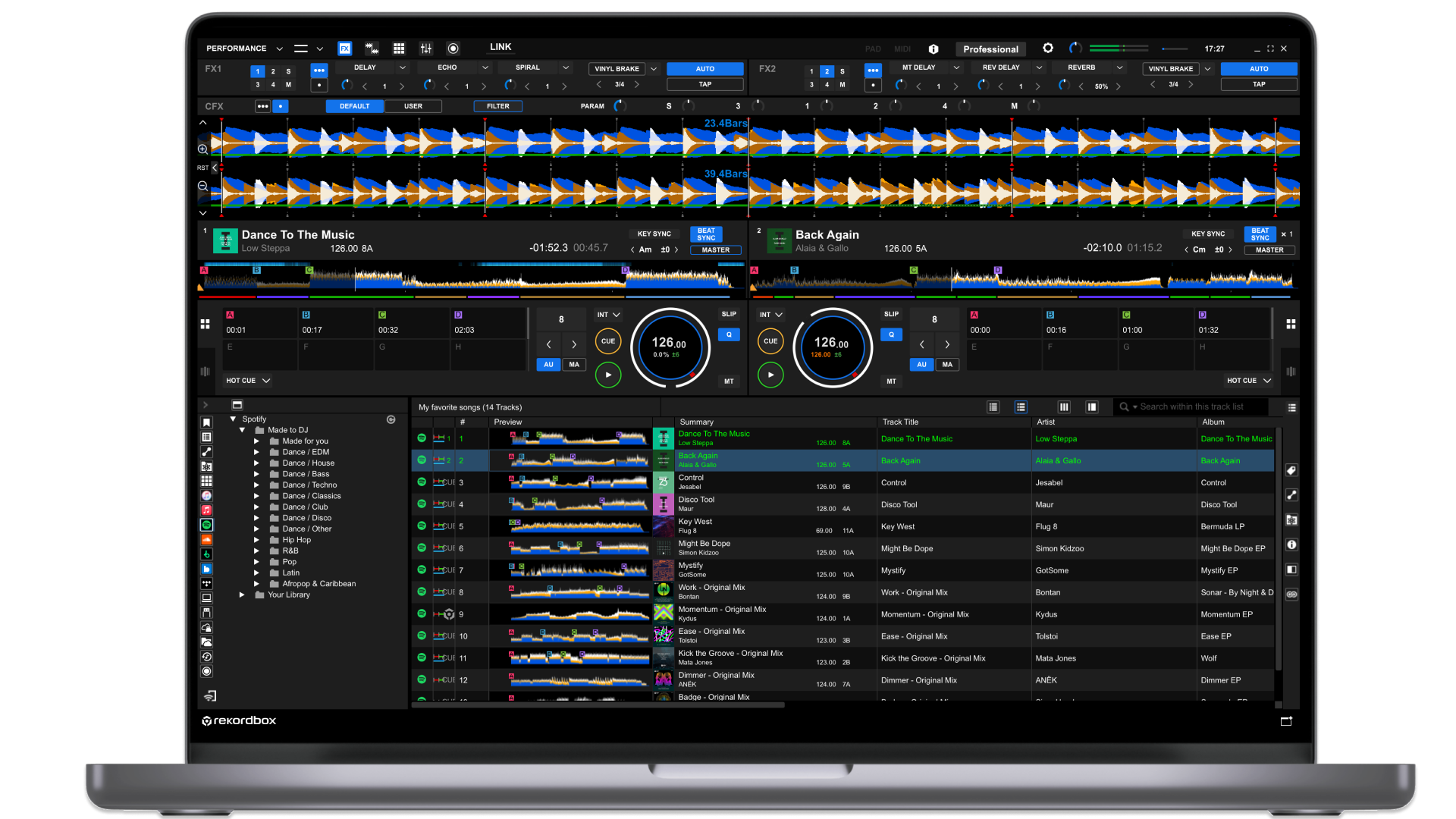This screenshot has height=819, width=1456.
Task: Toggle BEAT SYNC on deck 2
Action: click(1260, 234)
